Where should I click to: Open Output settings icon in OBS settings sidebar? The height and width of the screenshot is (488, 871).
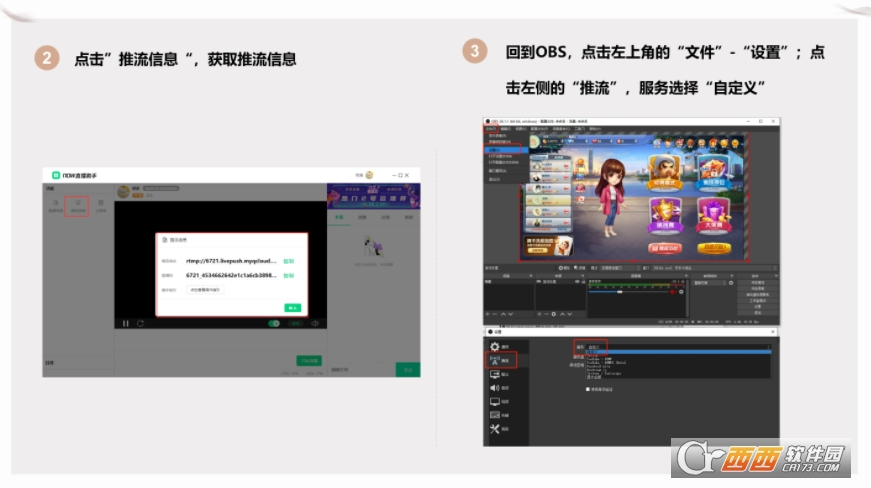[494, 374]
